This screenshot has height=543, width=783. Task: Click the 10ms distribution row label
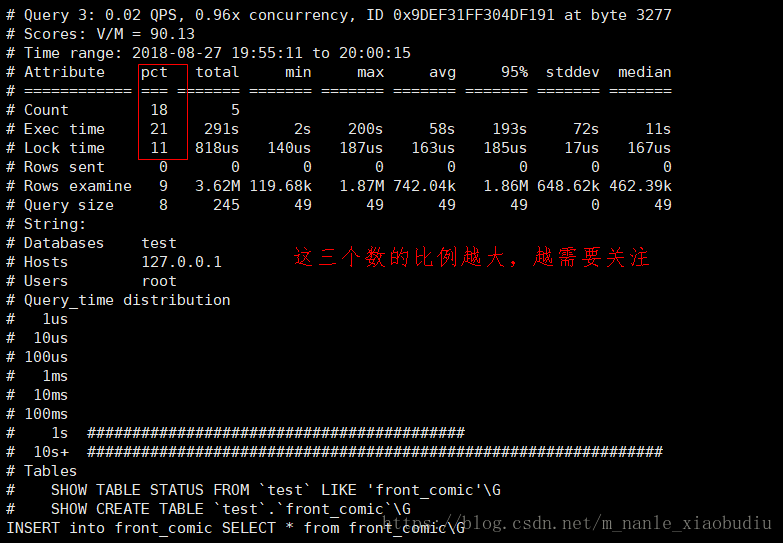[50, 395]
